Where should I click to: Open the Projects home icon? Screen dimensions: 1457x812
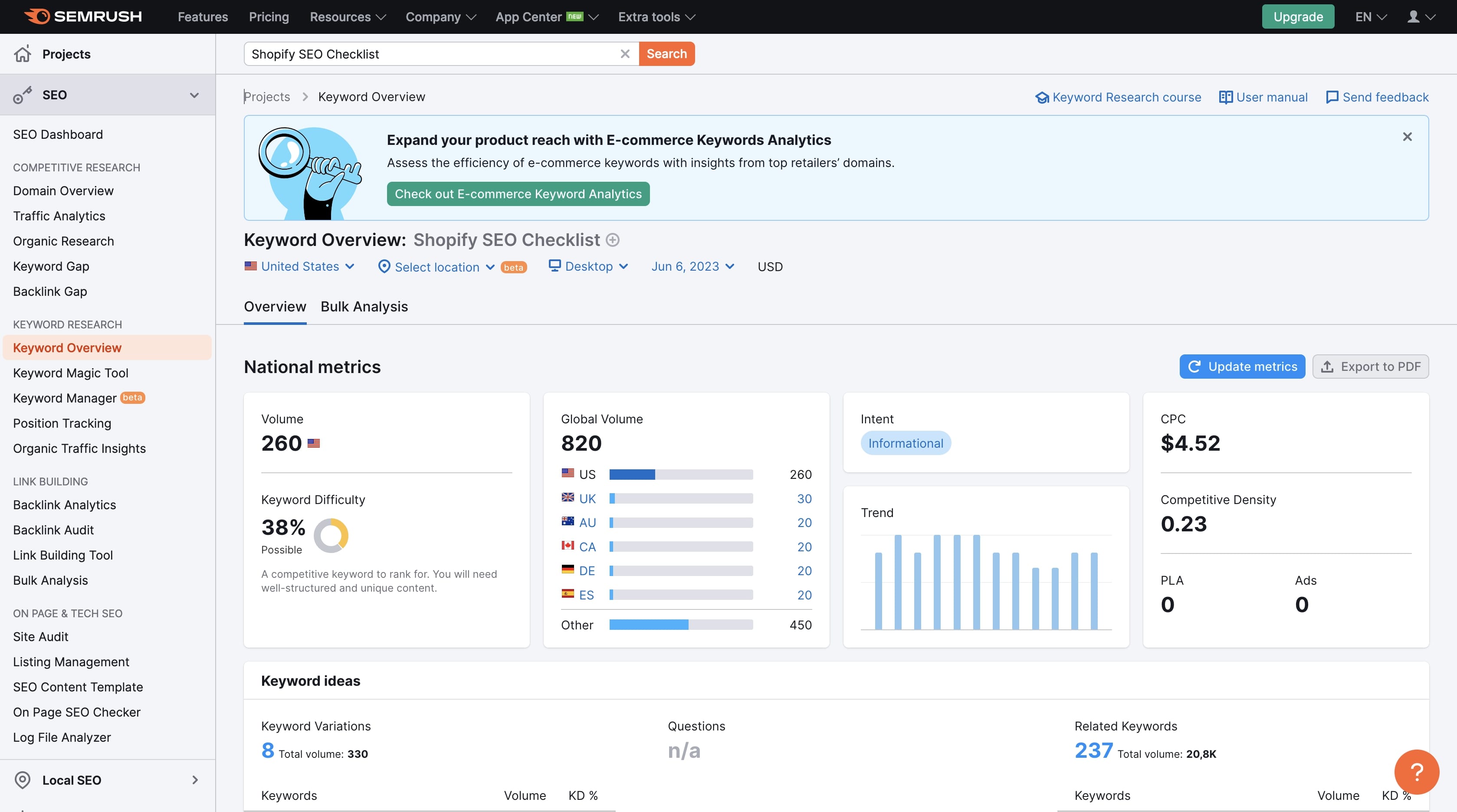tap(23, 54)
